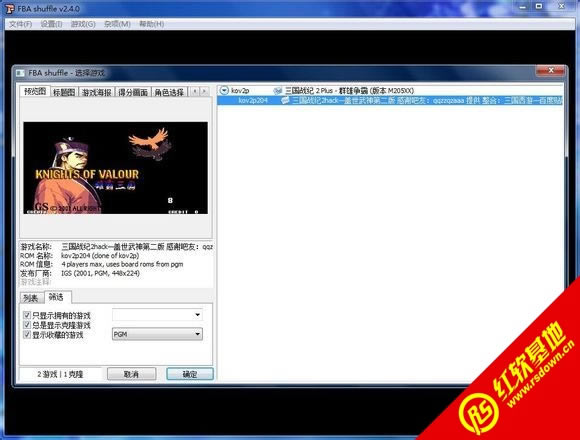
Task: Toggle the show only owned games checkbox
Action: click(27, 315)
